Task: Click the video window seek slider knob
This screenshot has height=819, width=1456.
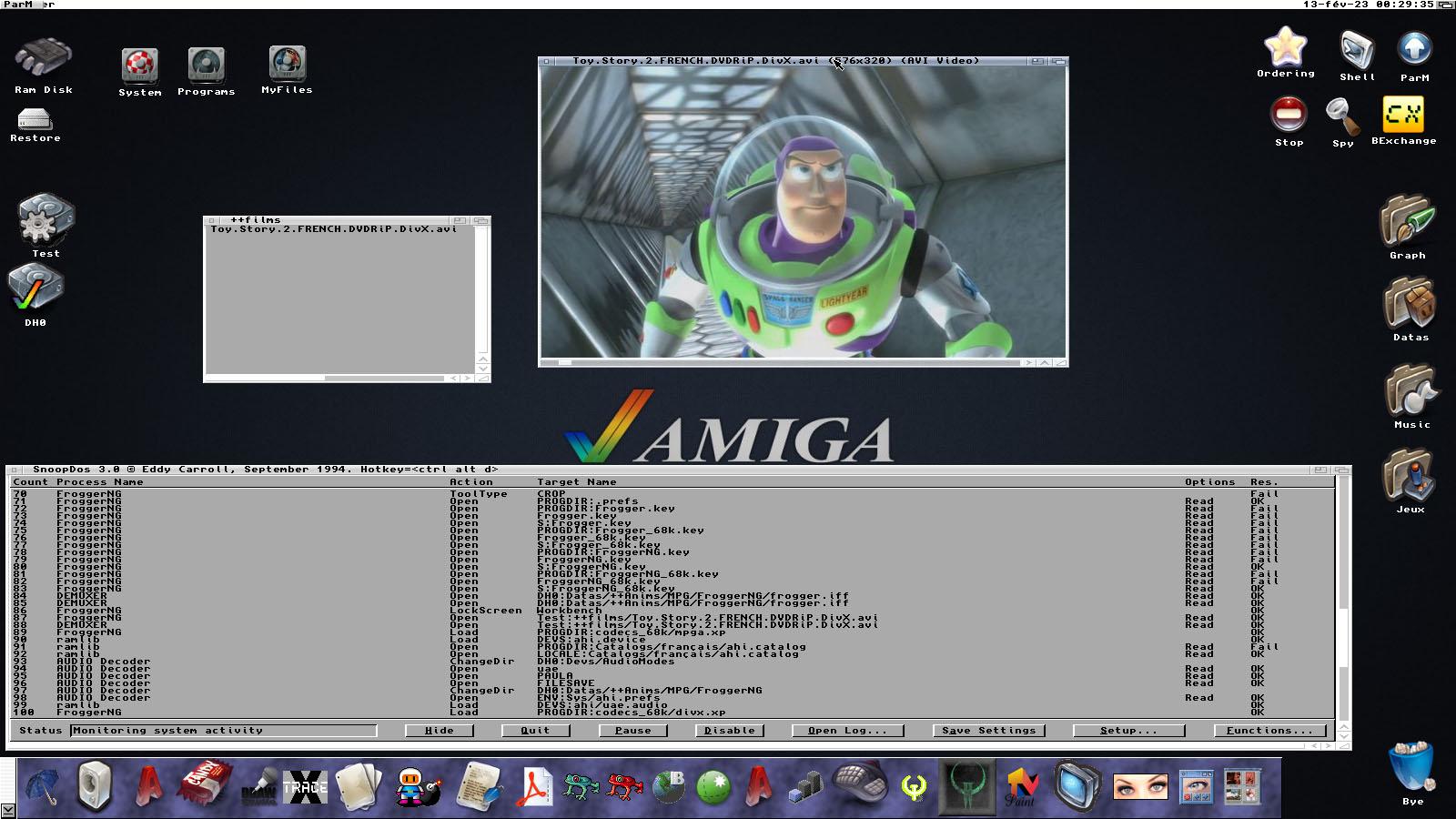Action: 565,362
